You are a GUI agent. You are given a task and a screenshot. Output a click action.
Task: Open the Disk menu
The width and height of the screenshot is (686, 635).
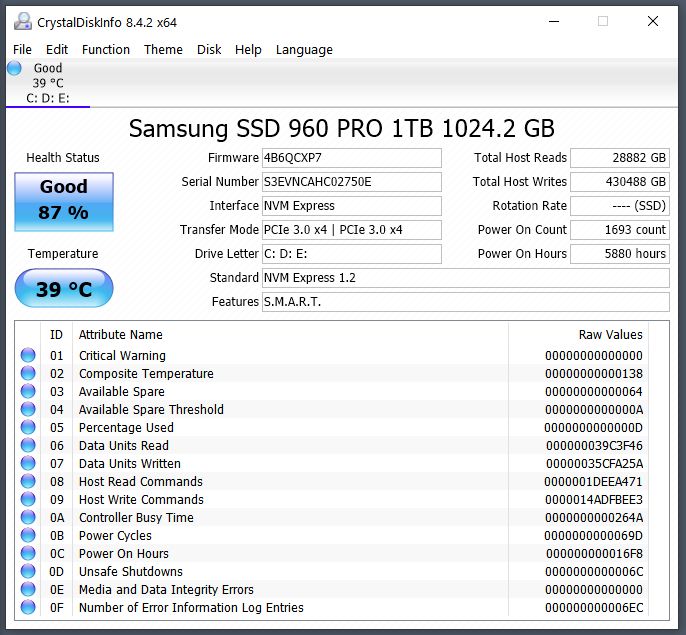point(209,49)
